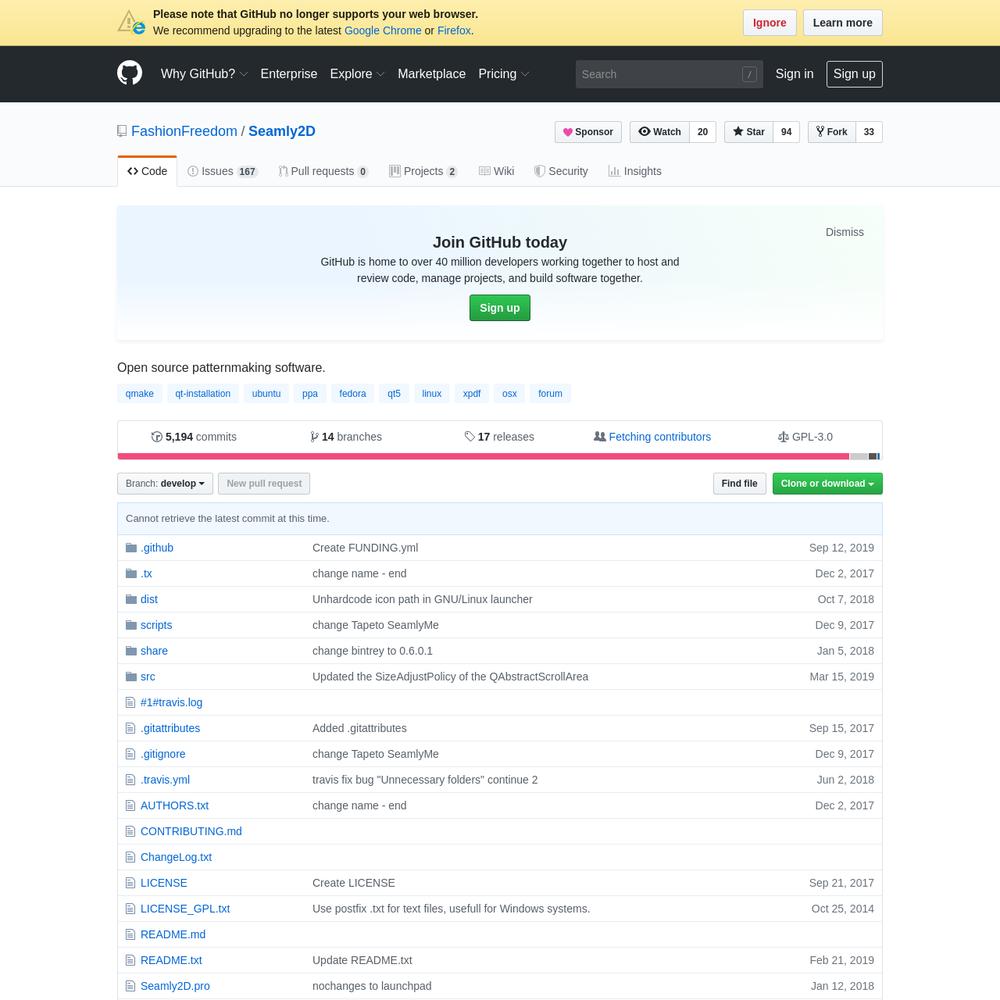Viewport: 1000px width, 1000px height.
Task: Click the GitHub Octocat logo
Action: pos(130,74)
